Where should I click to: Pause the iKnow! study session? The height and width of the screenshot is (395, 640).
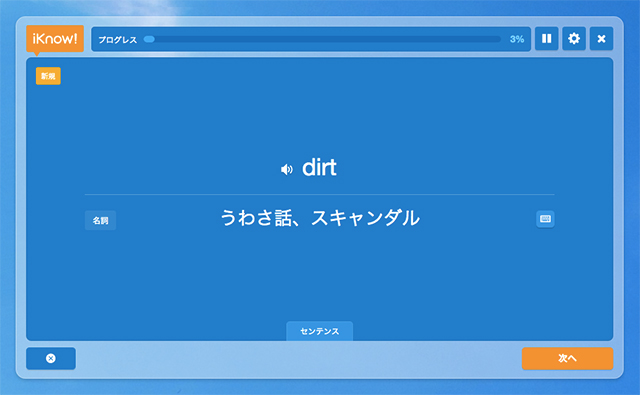click(x=546, y=39)
